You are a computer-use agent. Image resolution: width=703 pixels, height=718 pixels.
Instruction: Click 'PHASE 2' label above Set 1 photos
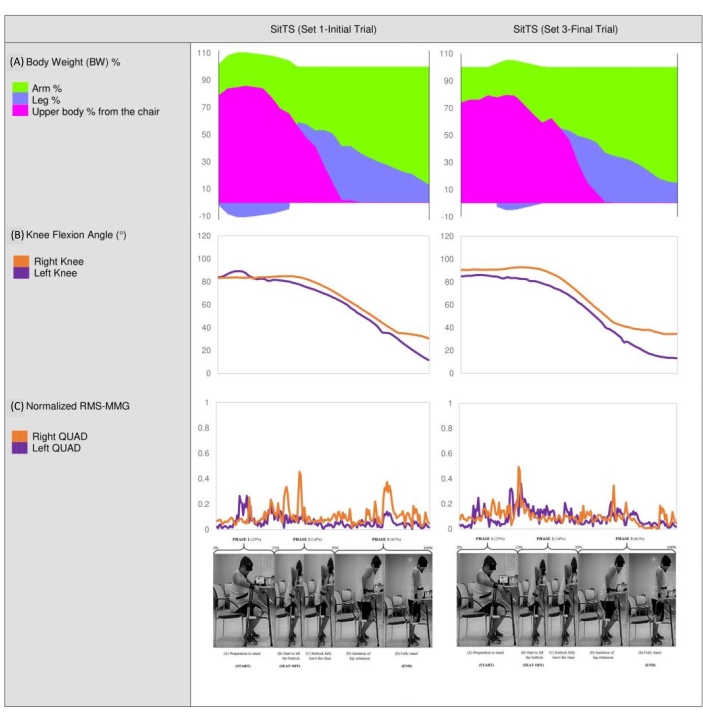pyautogui.click(x=307, y=539)
